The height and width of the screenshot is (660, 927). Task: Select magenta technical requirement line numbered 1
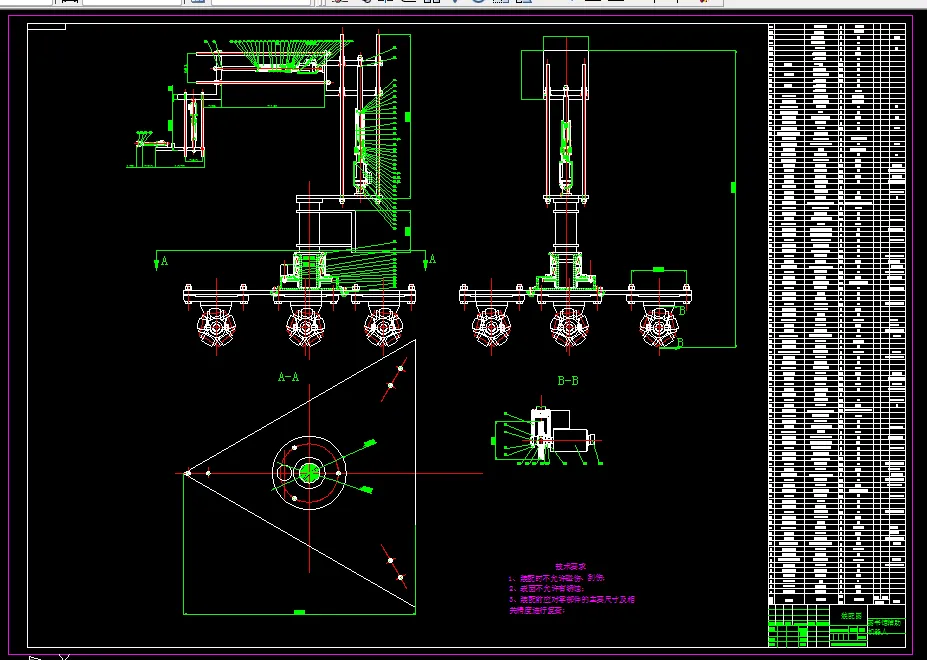557,578
